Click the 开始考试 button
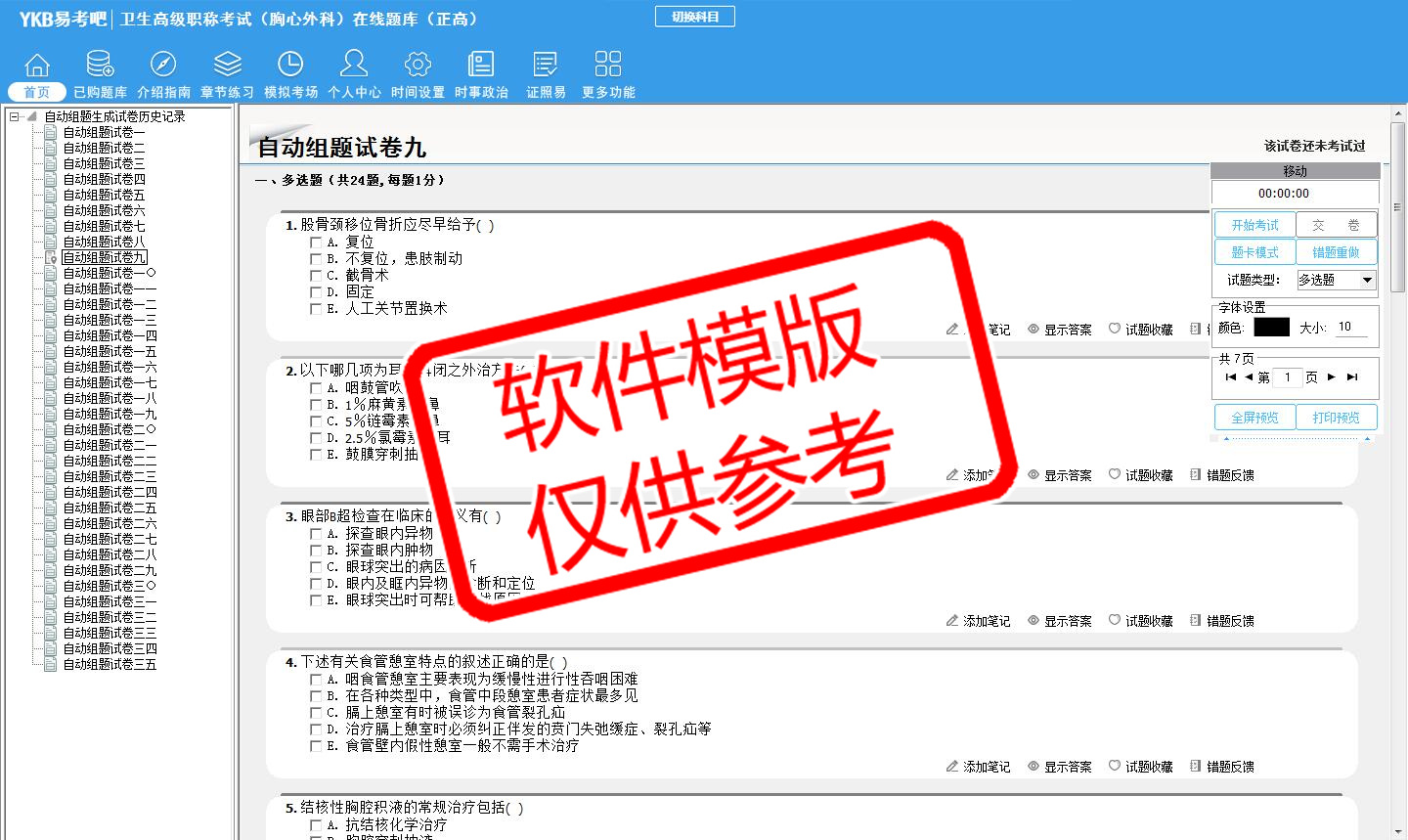The image size is (1408, 840). coord(1254,225)
